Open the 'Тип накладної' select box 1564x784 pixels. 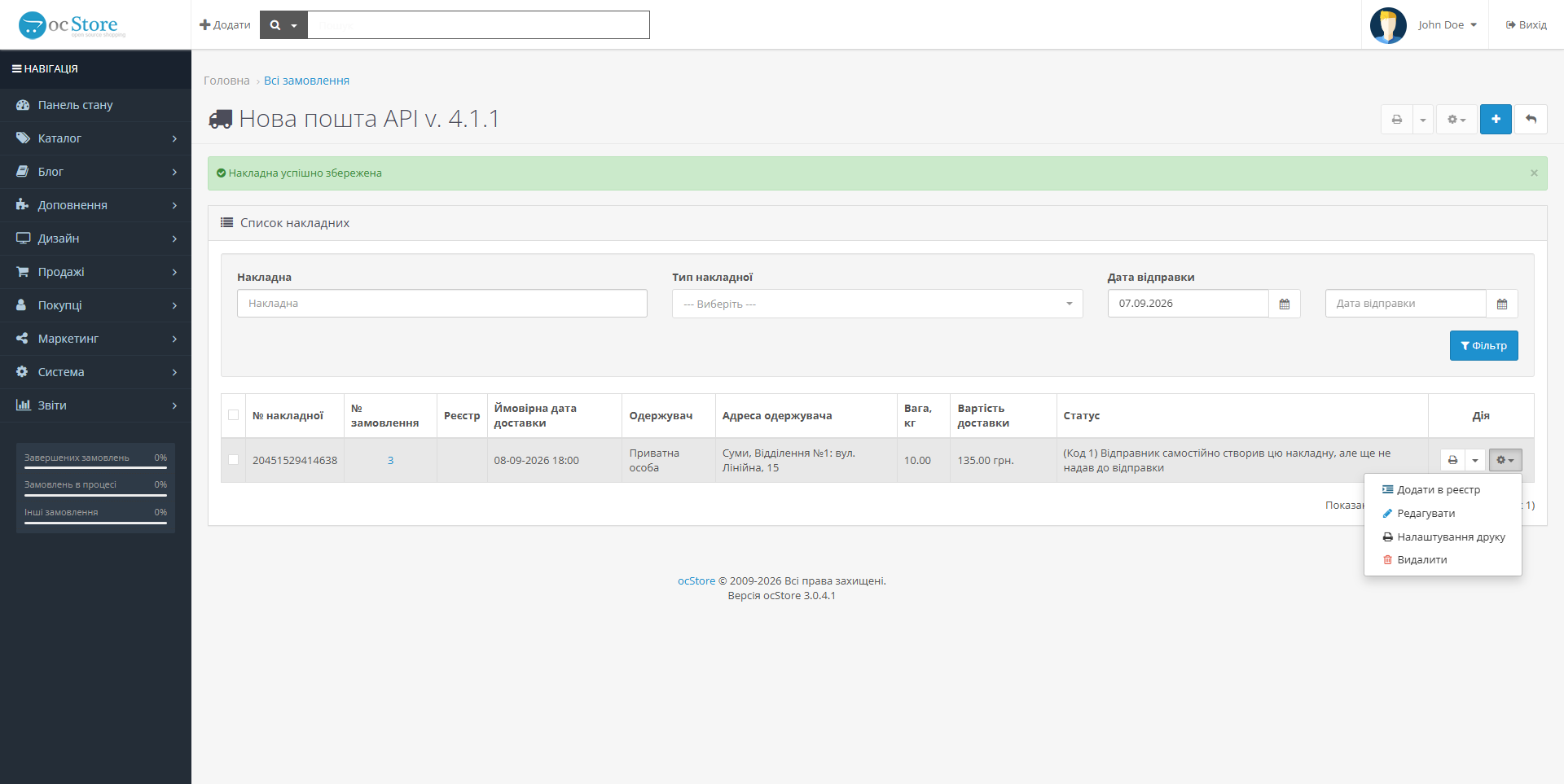[877, 304]
